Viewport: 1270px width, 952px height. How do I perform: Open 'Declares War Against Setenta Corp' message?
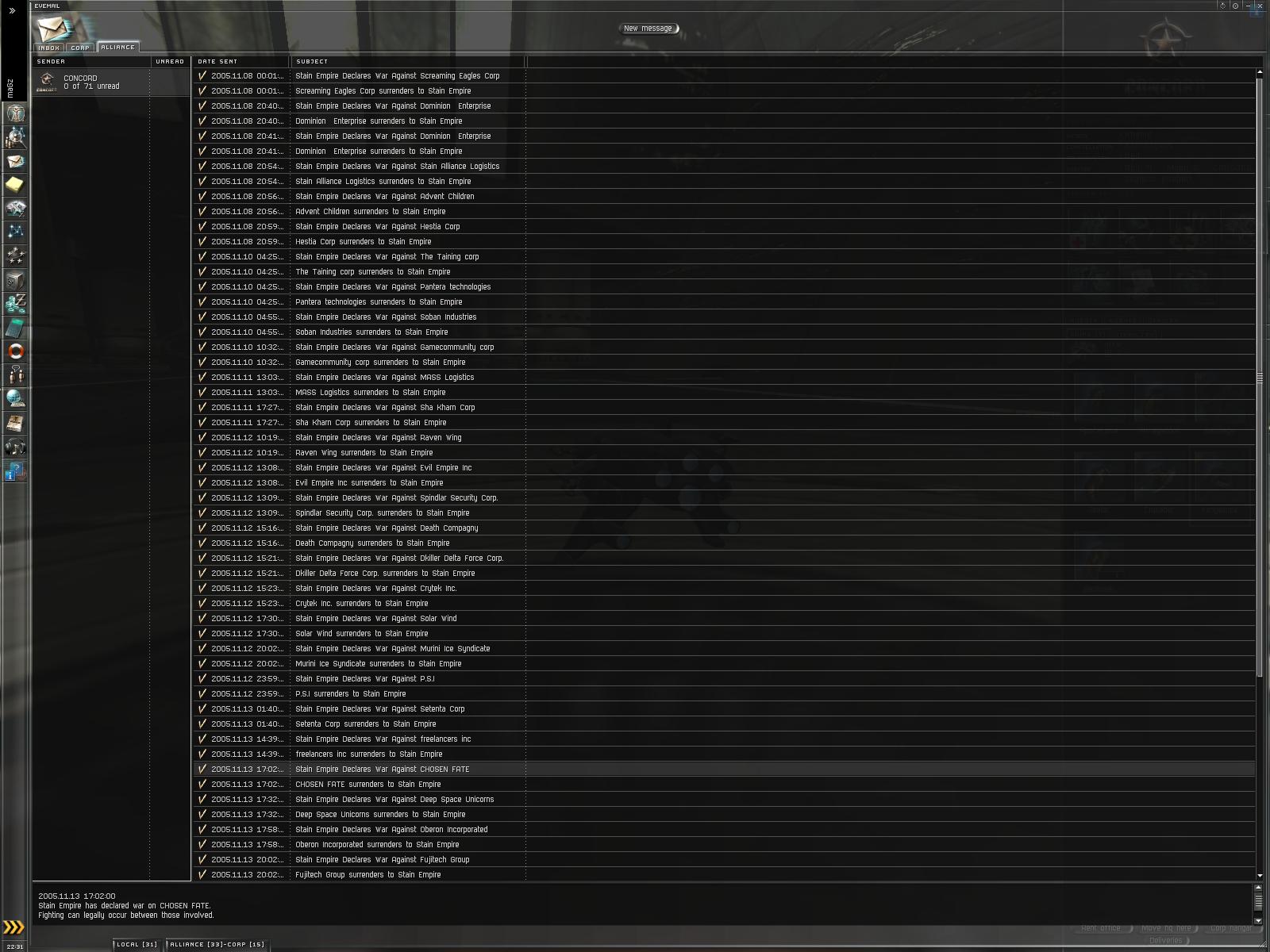[x=725, y=709]
